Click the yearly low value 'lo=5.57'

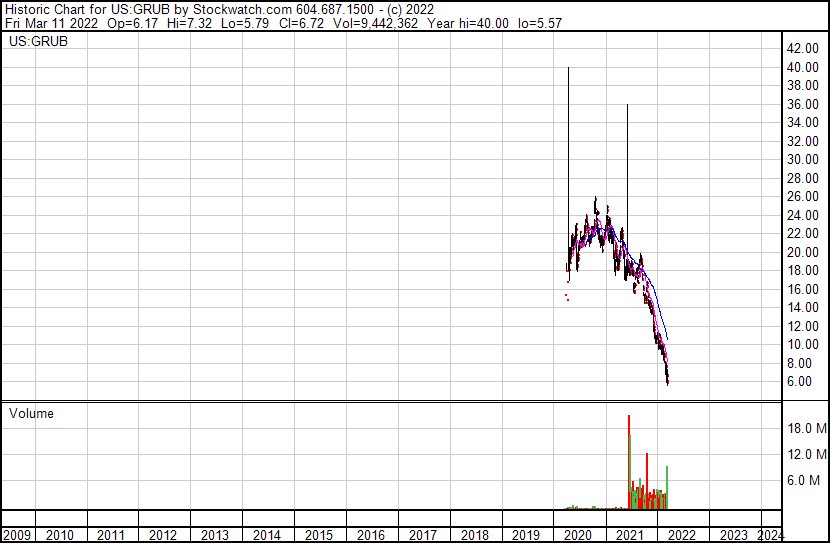[539, 23]
